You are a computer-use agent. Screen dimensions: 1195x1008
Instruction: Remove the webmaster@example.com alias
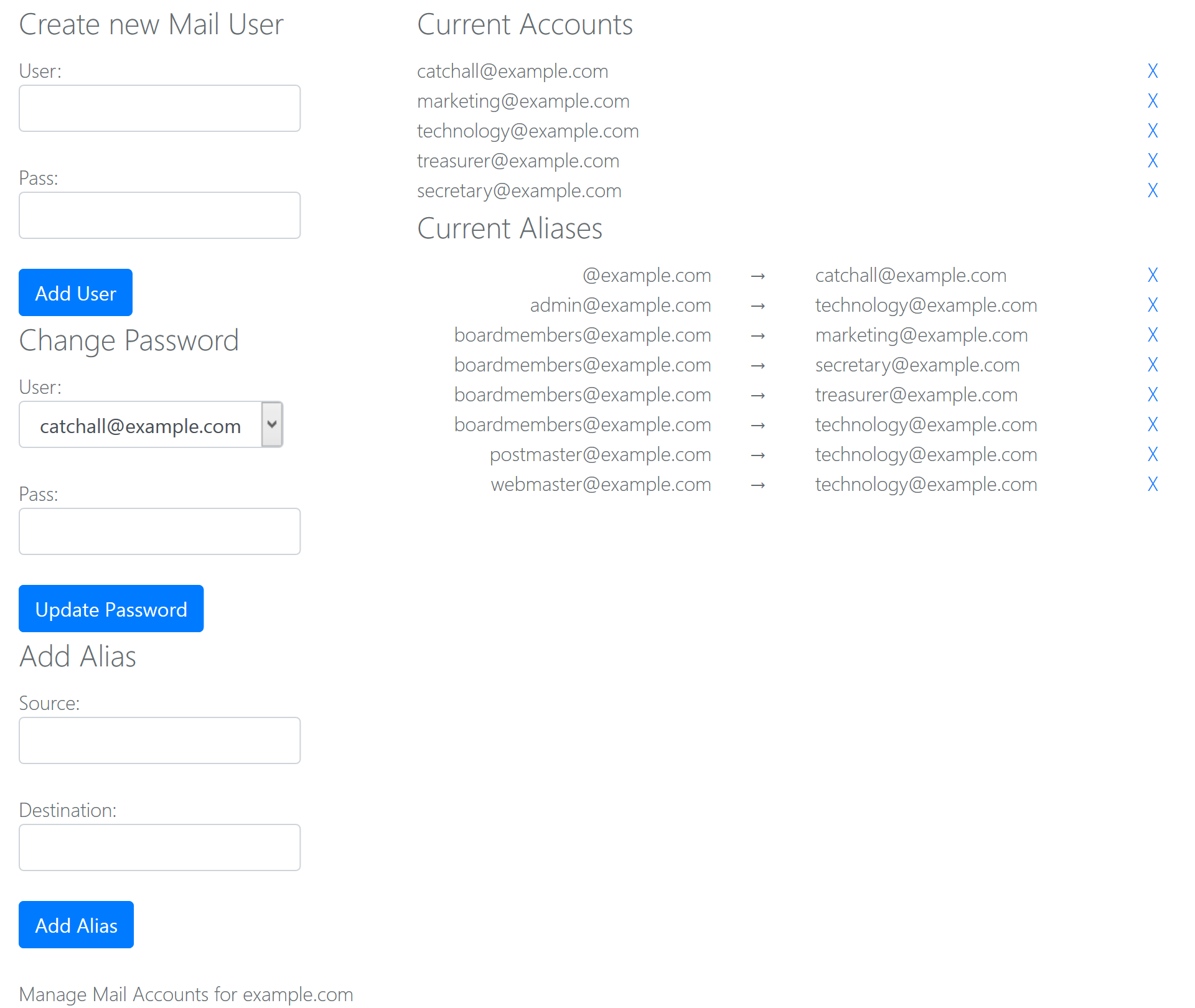[1152, 484]
